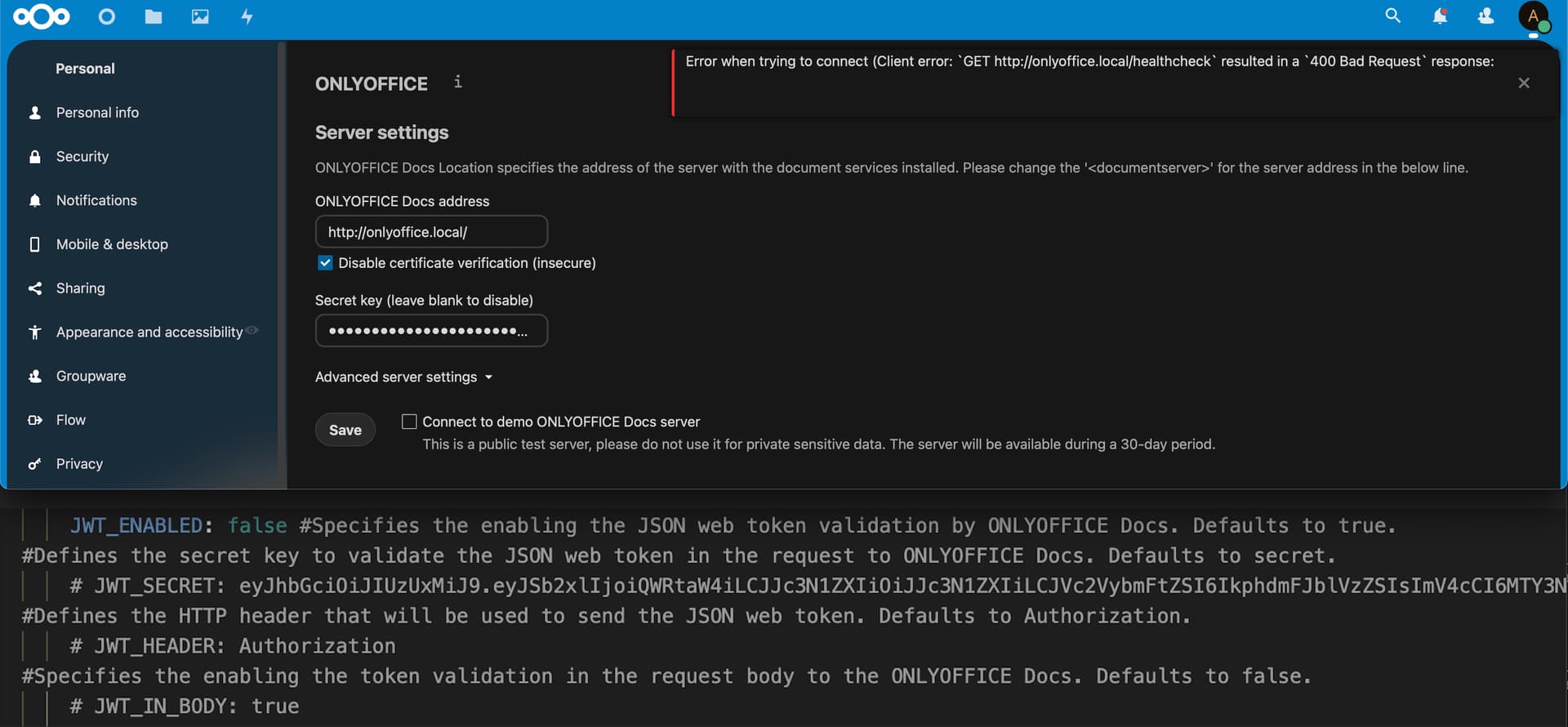Click the JWT_IN_BODY: true line
This screenshot has width=1568, height=727.
pyautogui.click(x=185, y=707)
